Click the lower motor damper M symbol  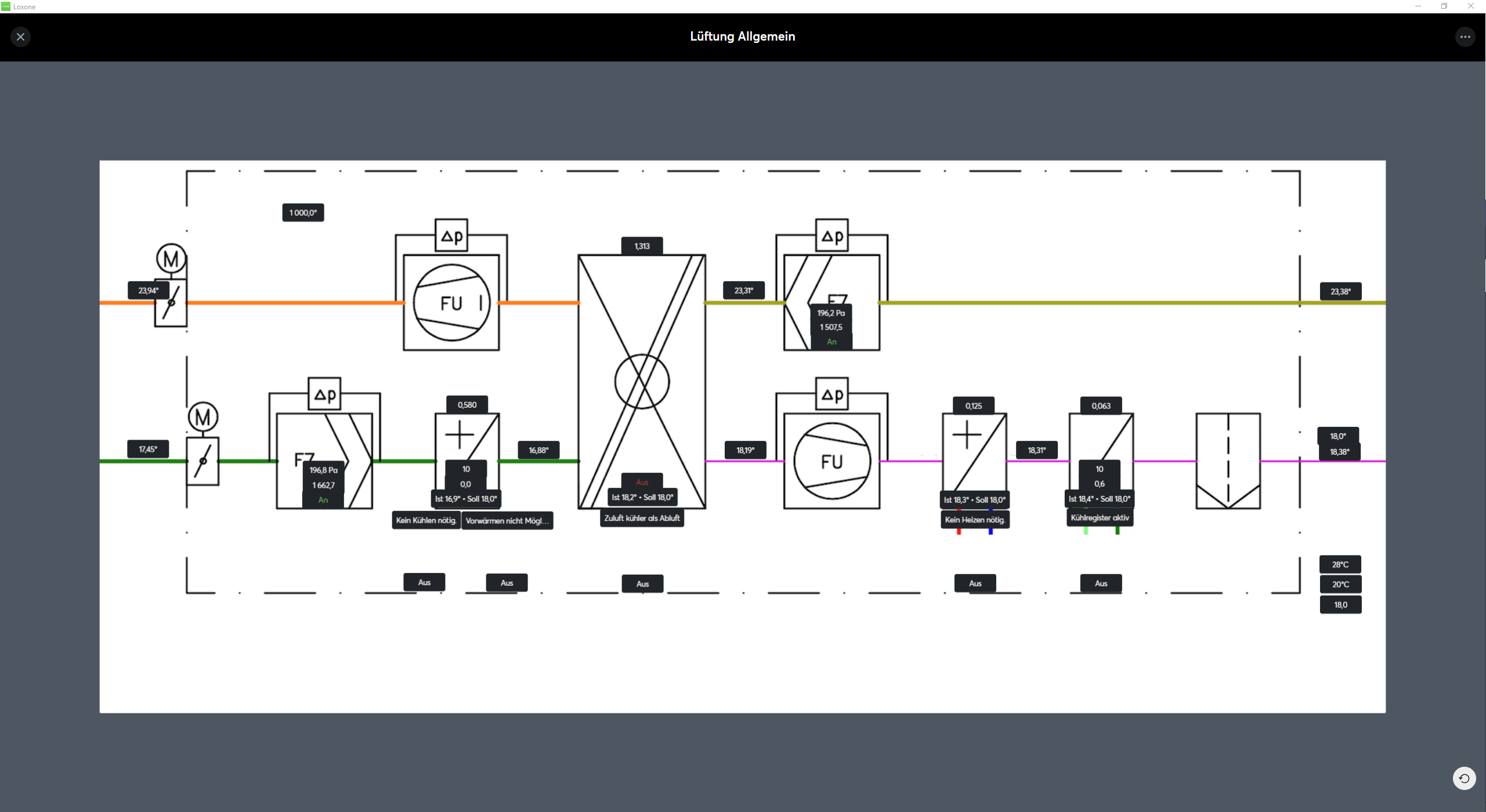[203, 417]
